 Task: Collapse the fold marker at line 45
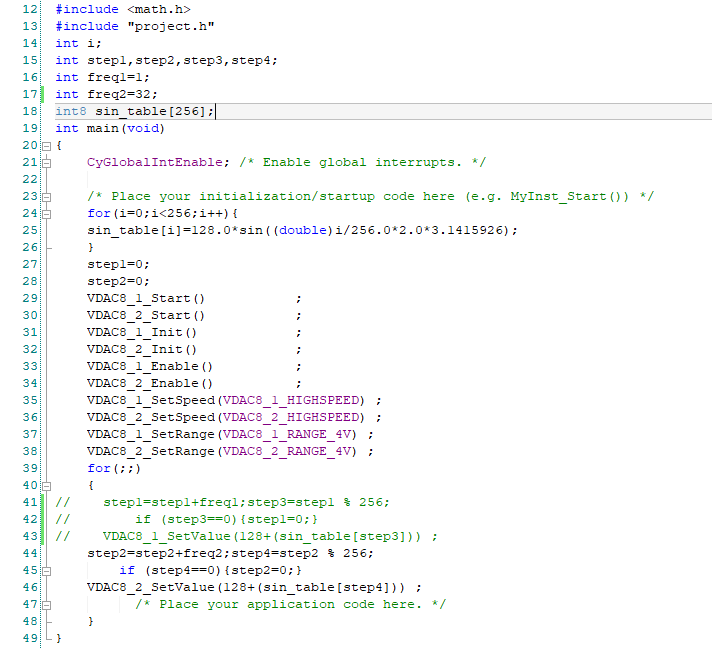coord(46,571)
